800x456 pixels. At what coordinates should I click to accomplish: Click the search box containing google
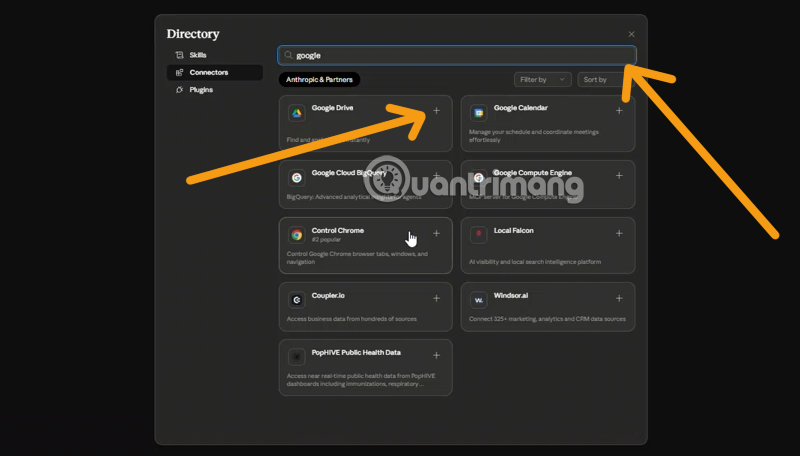point(457,55)
